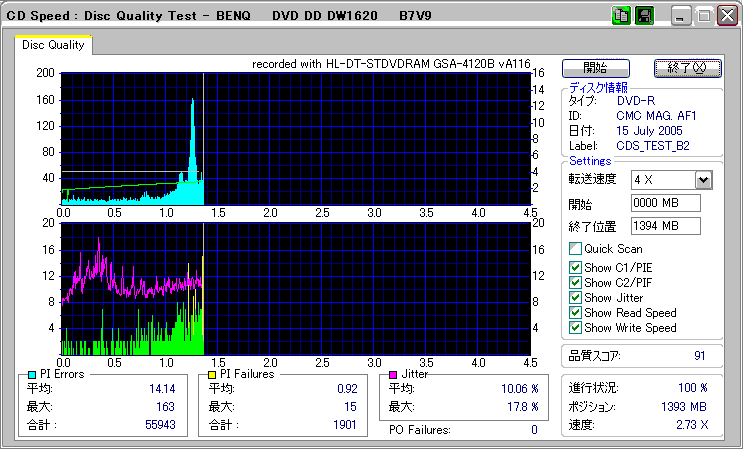Copy the scan result to clipboard icon
The height and width of the screenshot is (449, 743).
[x=621, y=16]
